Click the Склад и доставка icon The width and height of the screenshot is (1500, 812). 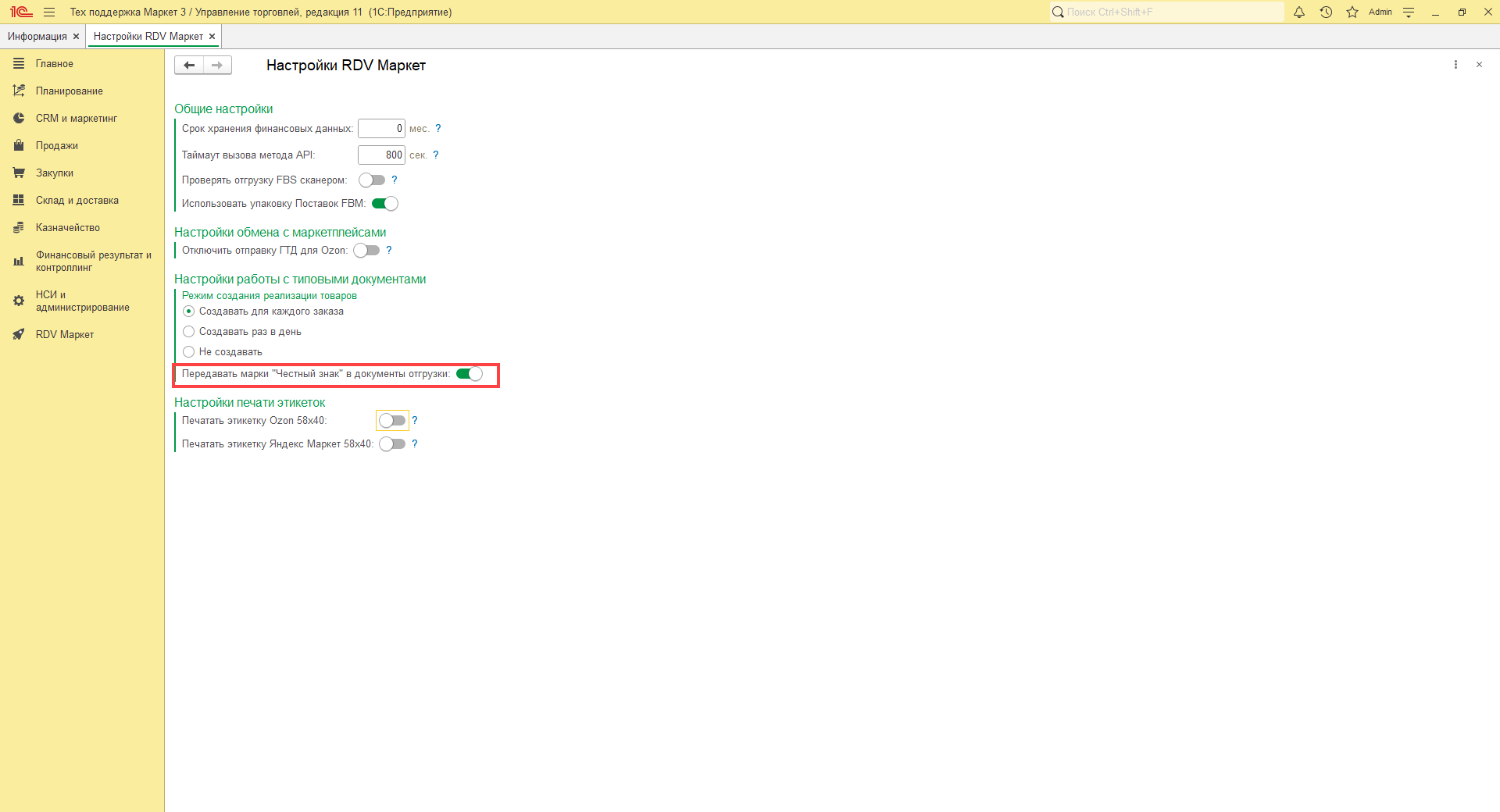[19, 200]
